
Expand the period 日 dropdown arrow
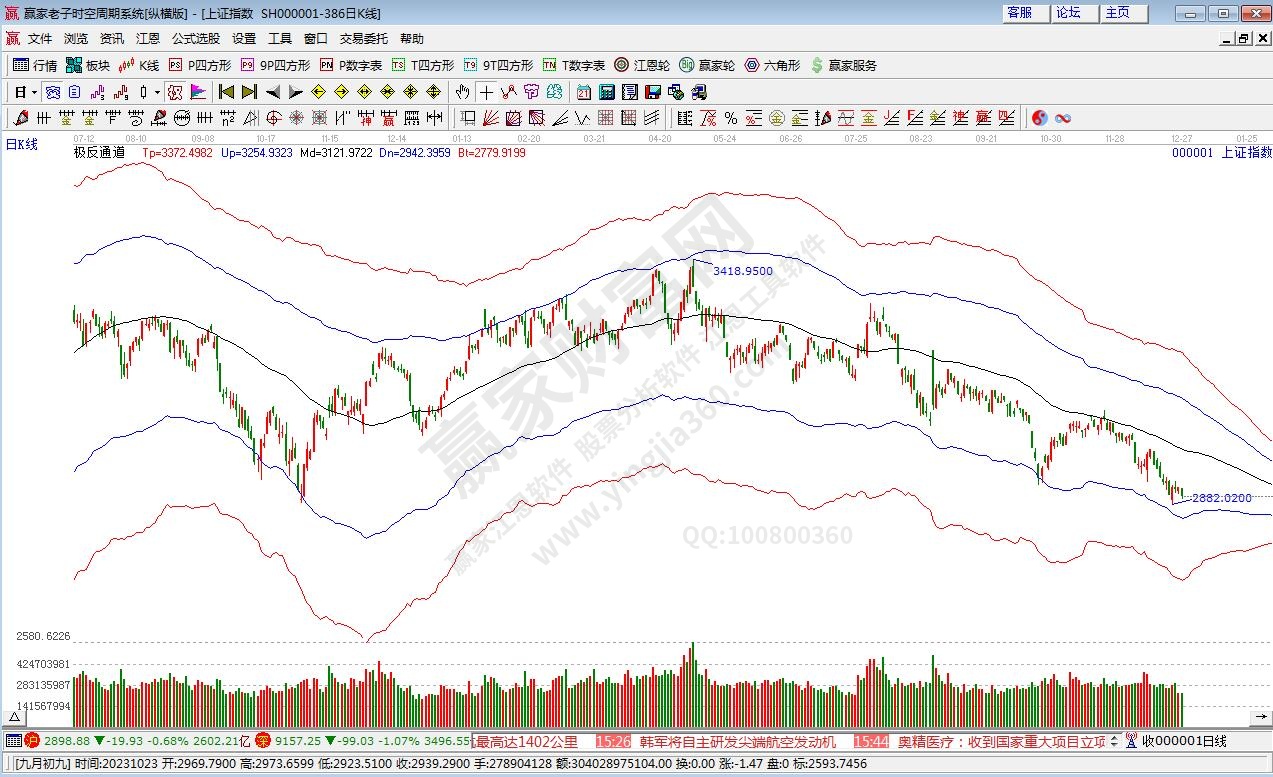pos(34,92)
